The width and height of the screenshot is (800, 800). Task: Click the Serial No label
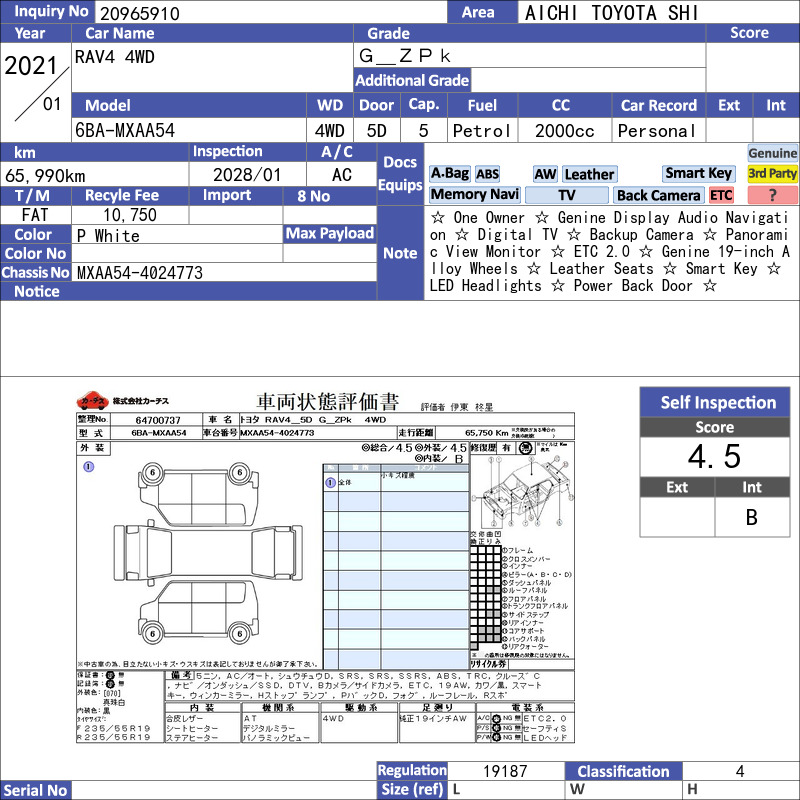[x=36, y=790]
